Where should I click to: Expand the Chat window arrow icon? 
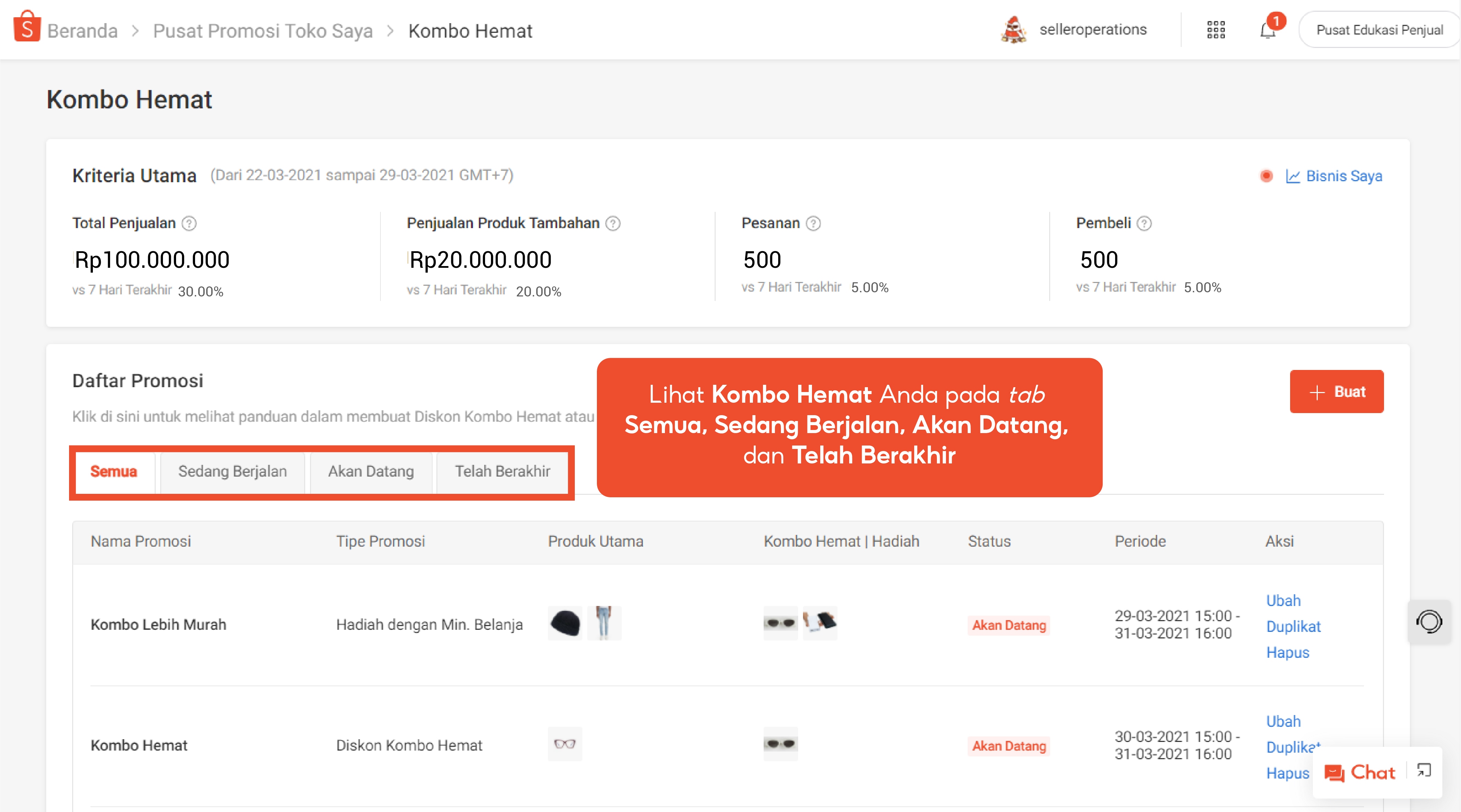(x=1424, y=771)
